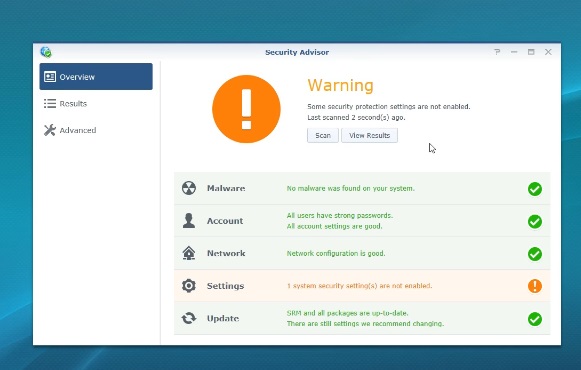Minimize the Security Advisor window
Screen dimensions: 581x370
tap(514, 52)
